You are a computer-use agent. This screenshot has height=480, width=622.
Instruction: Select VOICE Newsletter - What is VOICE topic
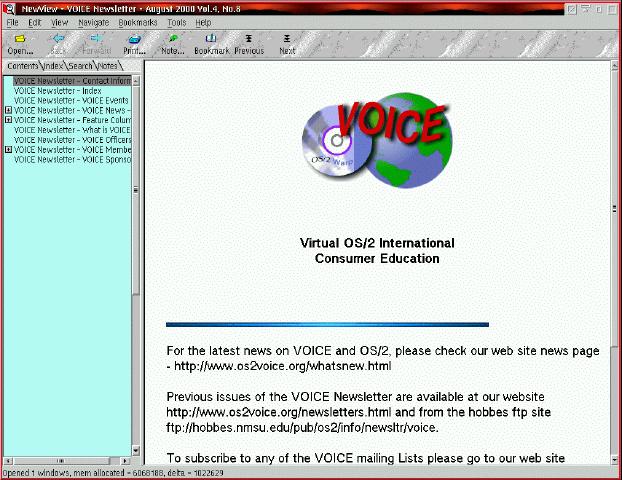point(72,130)
